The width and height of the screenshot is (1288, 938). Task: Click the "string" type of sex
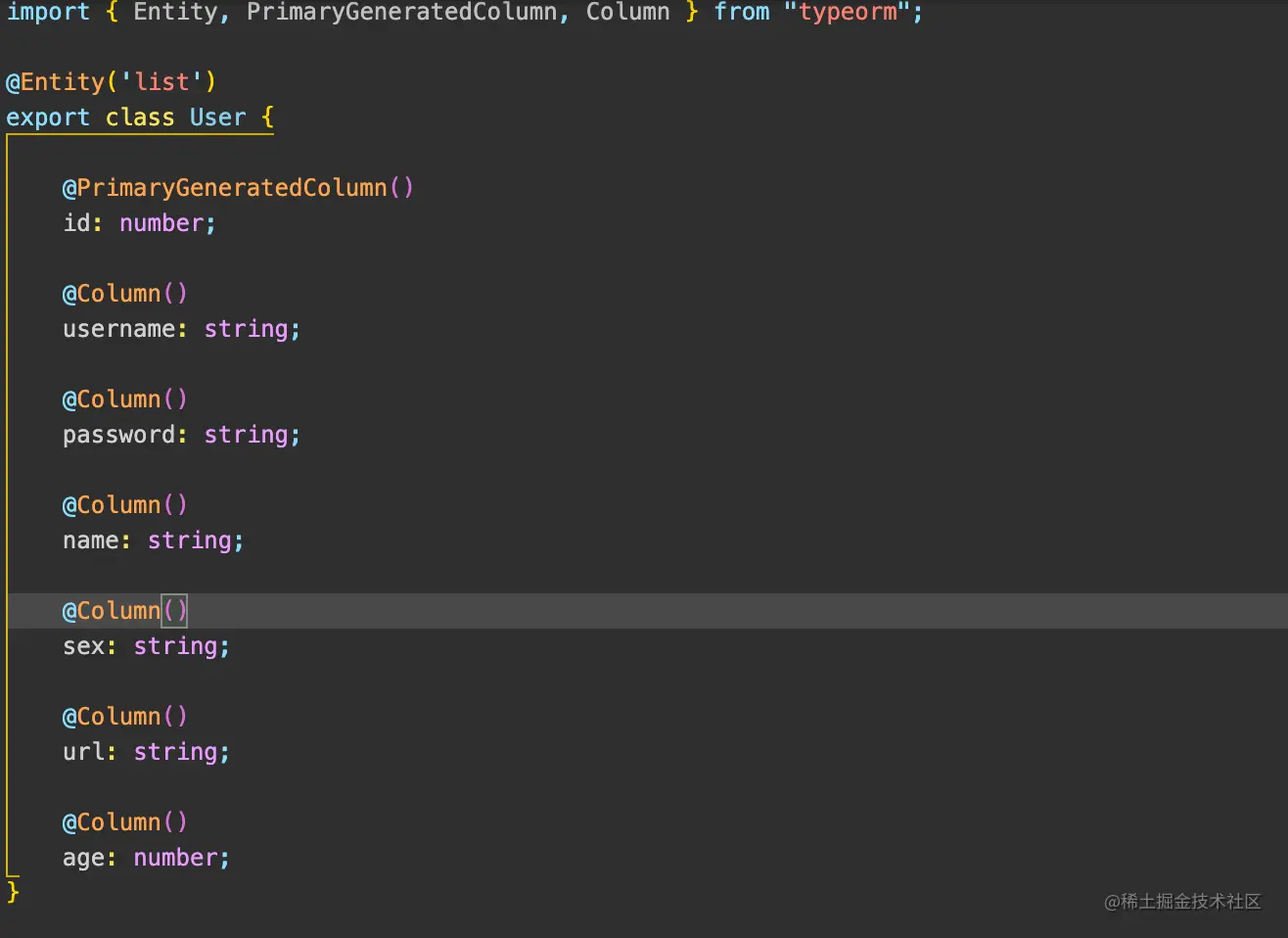click(175, 646)
